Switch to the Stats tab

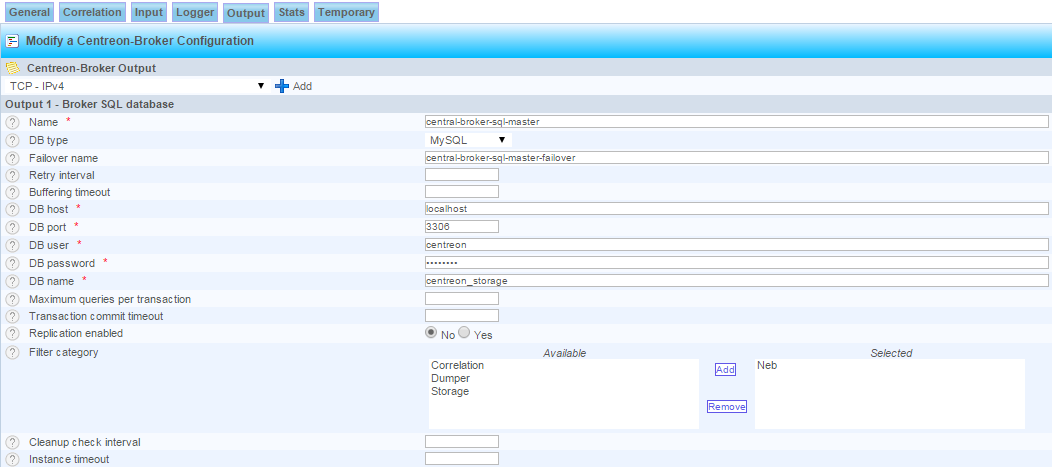291,13
